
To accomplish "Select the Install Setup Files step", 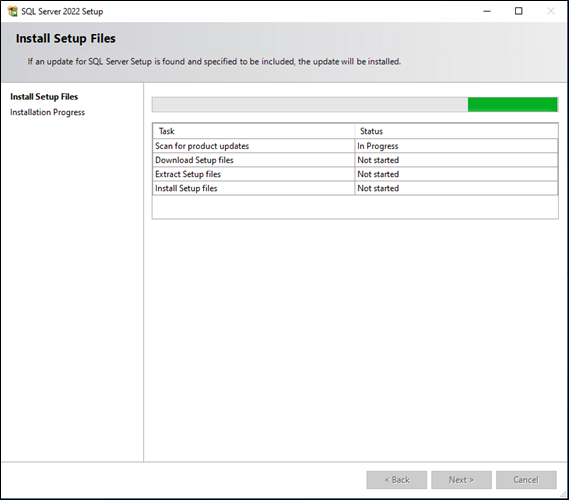I will click(x=44, y=97).
